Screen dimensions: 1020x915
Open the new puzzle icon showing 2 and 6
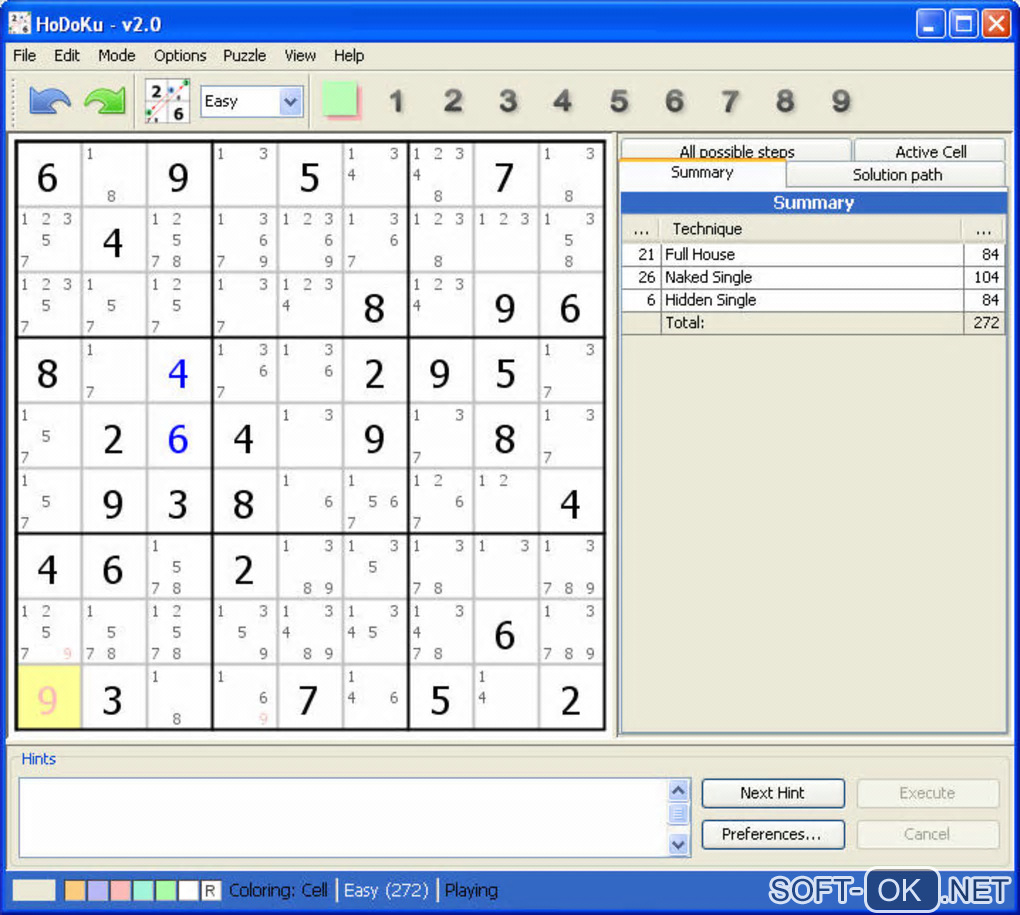pos(167,101)
